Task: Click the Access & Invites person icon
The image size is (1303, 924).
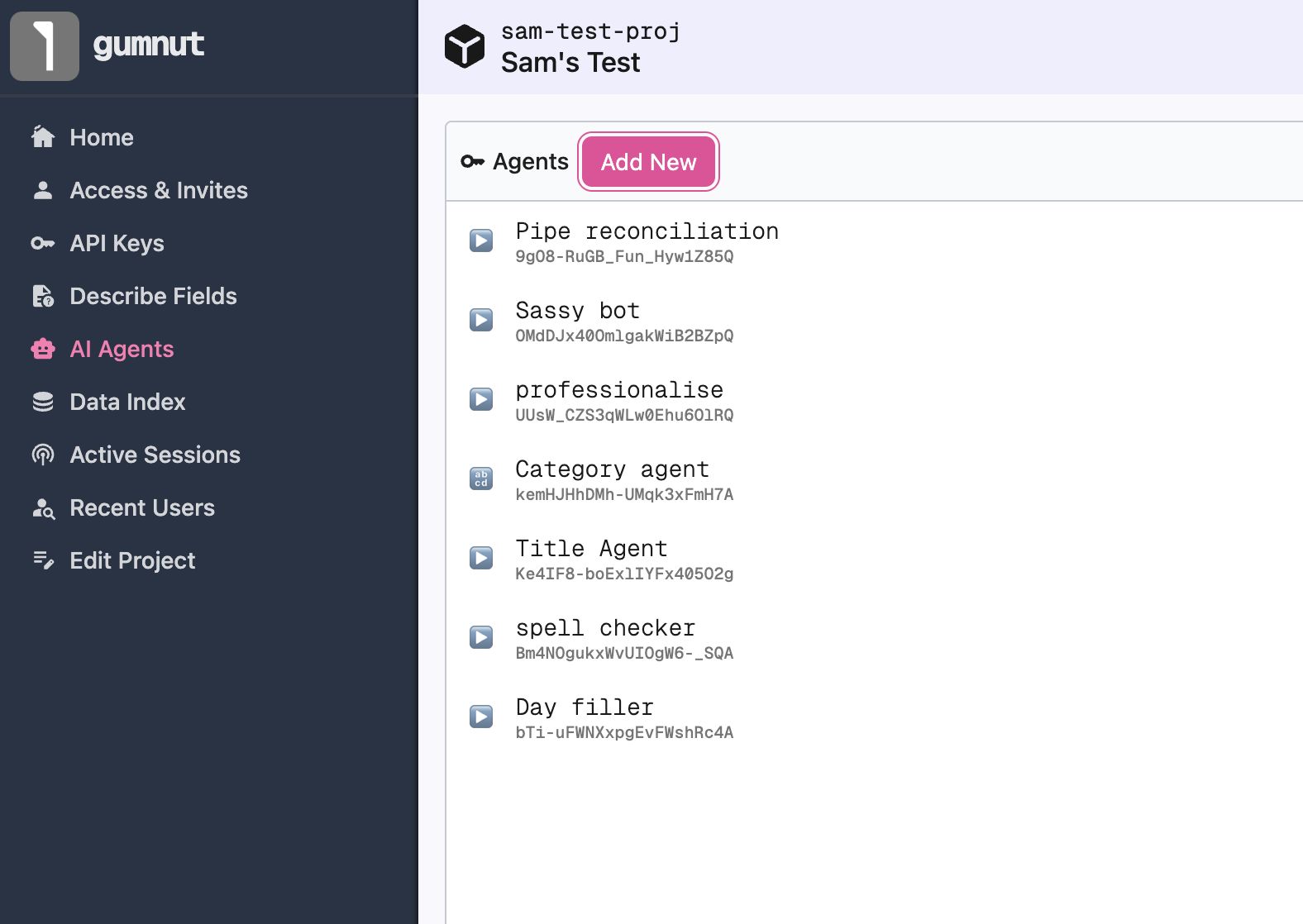Action: [x=43, y=190]
